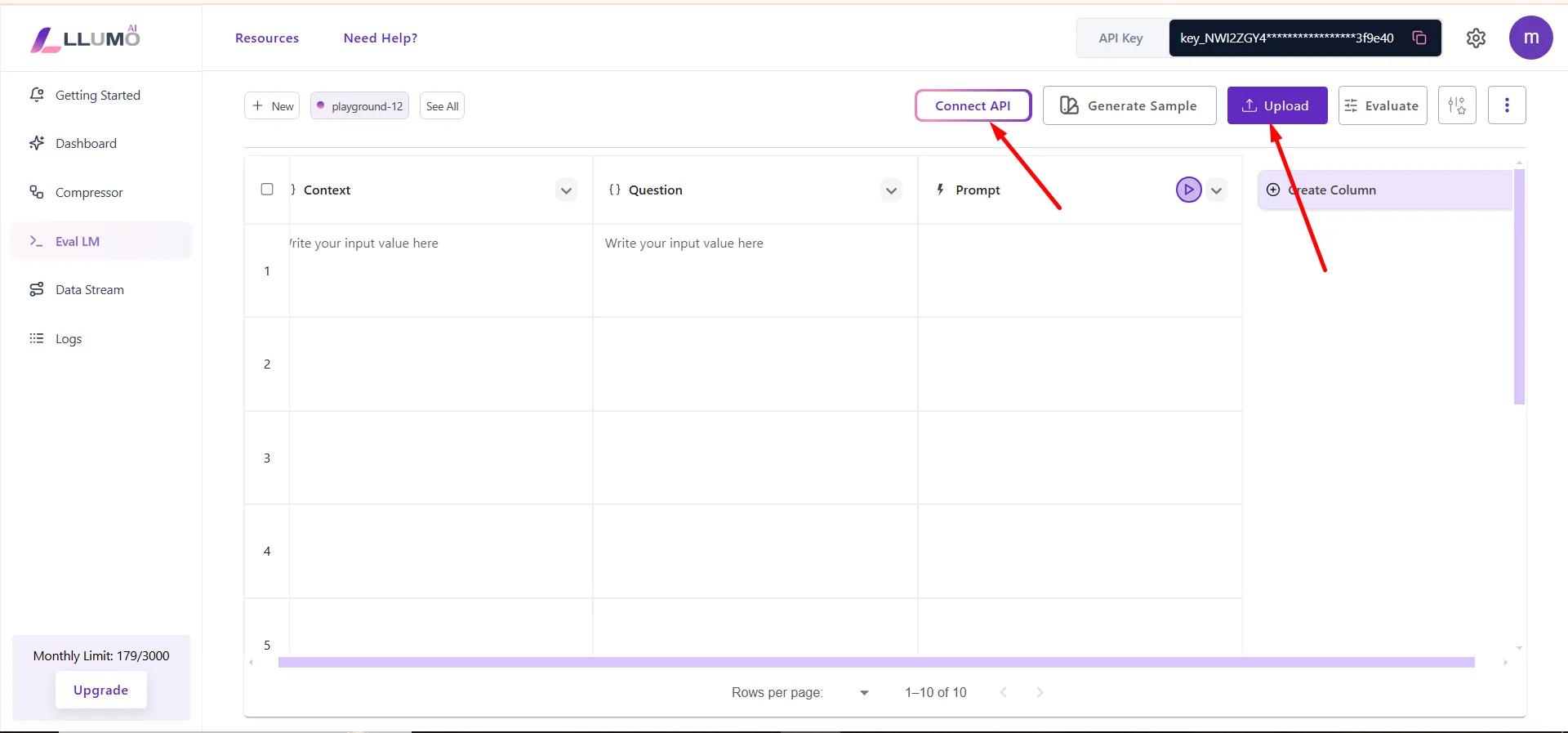
Task: Open the Dashboard page
Action: click(x=101, y=143)
